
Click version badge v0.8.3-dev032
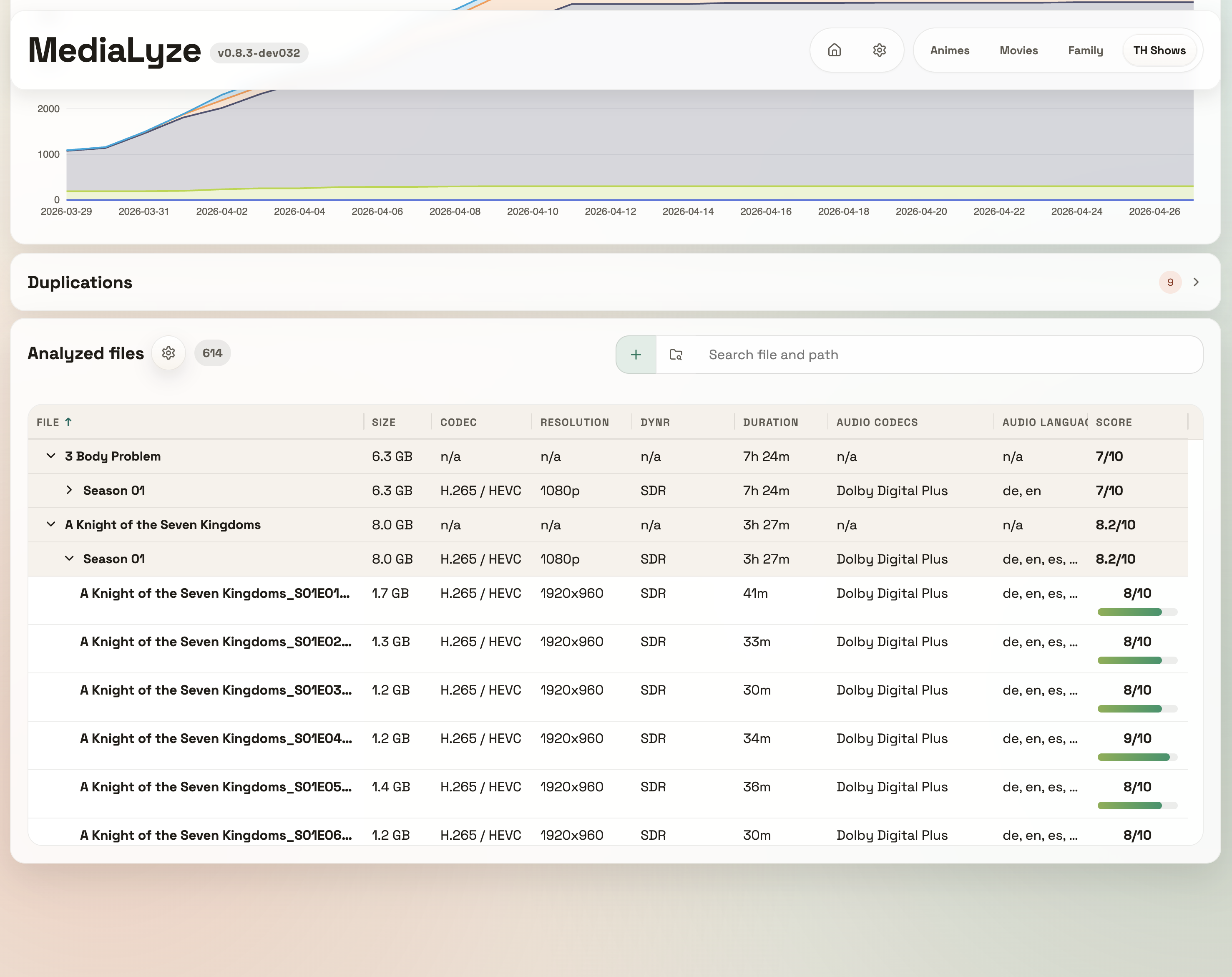click(259, 53)
